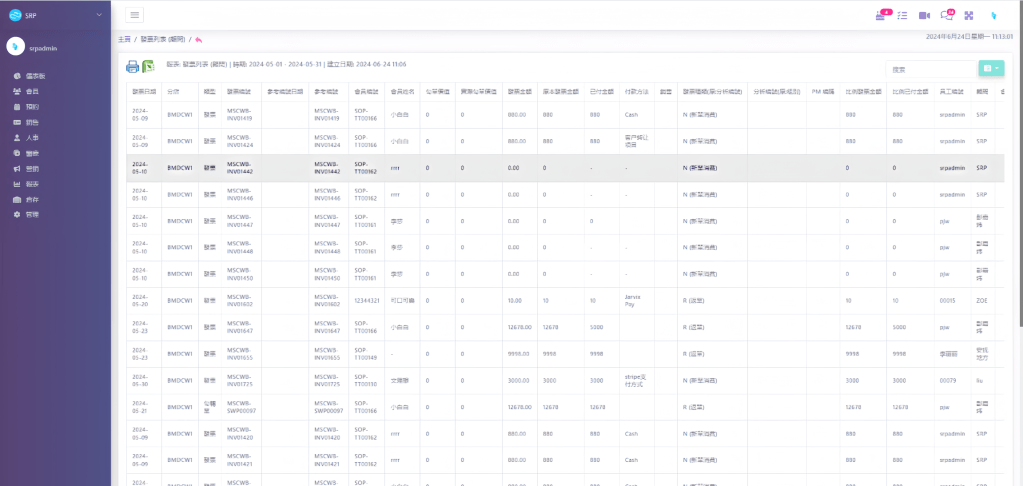
Task: Expand the 報表 sidebar menu
Action: click(32, 184)
